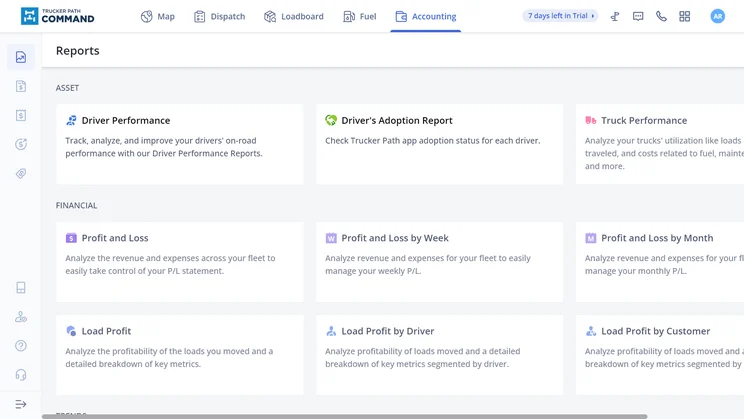The width and height of the screenshot is (744, 419).
Task: Open the dollar refresh circle icon in sidebar
Action: coord(21,144)
